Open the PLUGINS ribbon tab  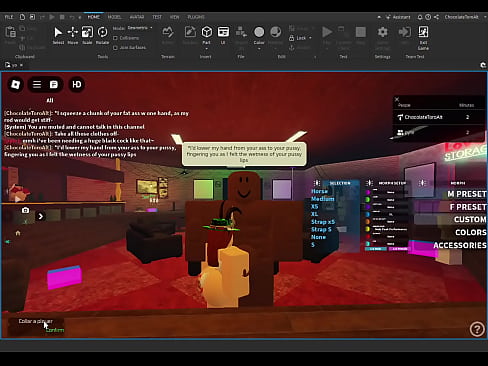tap(196, 17)
